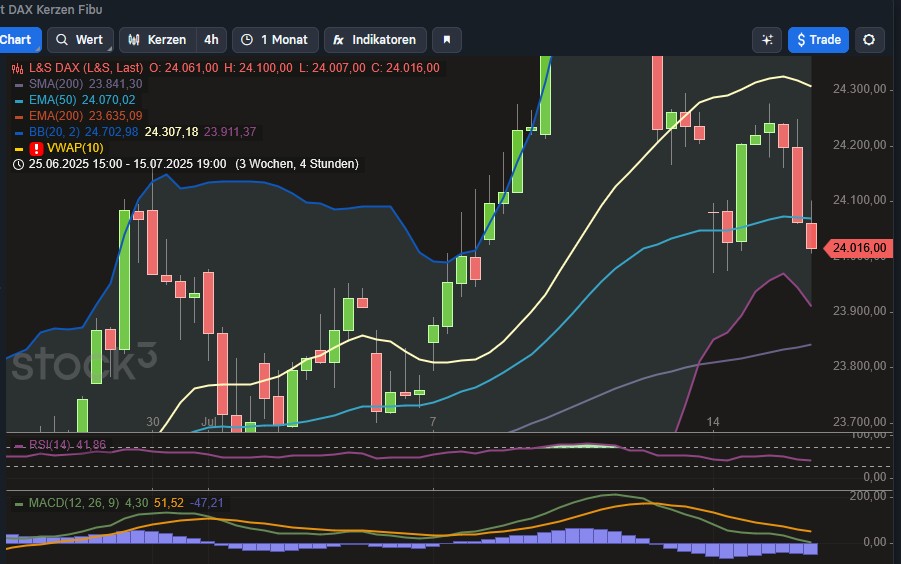Select the MACD(12, 26, 9) indicator legend
Image resolution: width=901 pixels, height=564 pixels.
pyautogui.click(x=74, y=503)
